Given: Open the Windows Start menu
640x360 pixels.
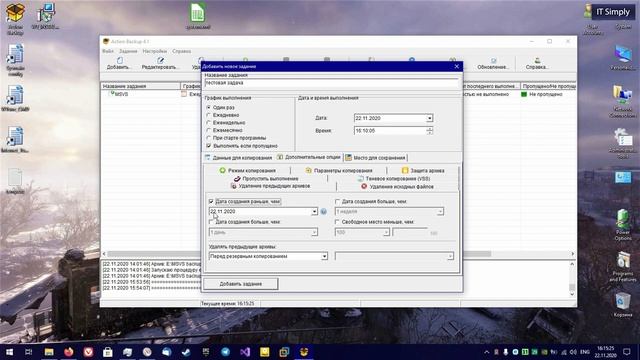Looking at the screenshot, I should point(9,352).
